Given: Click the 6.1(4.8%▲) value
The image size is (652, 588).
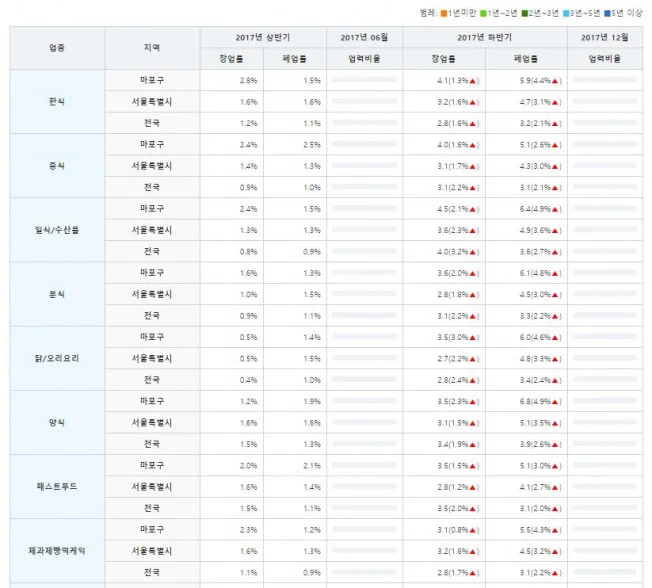Looking at the screenshot, I should [x=541, y=273].
